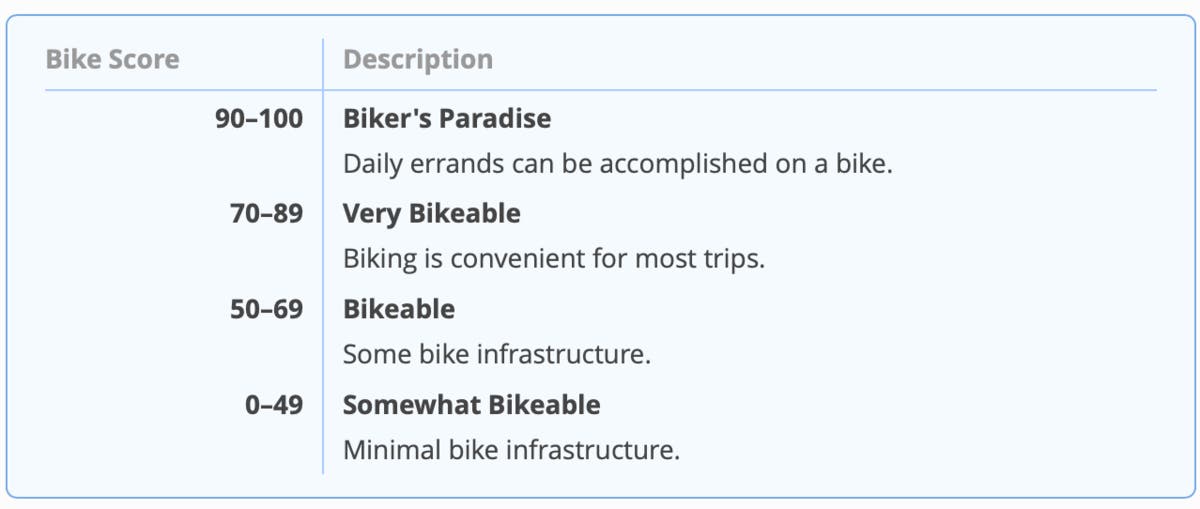Click the "Bike Score" column header
This screenshot has width=1200, height=509.
coord(112,59)
